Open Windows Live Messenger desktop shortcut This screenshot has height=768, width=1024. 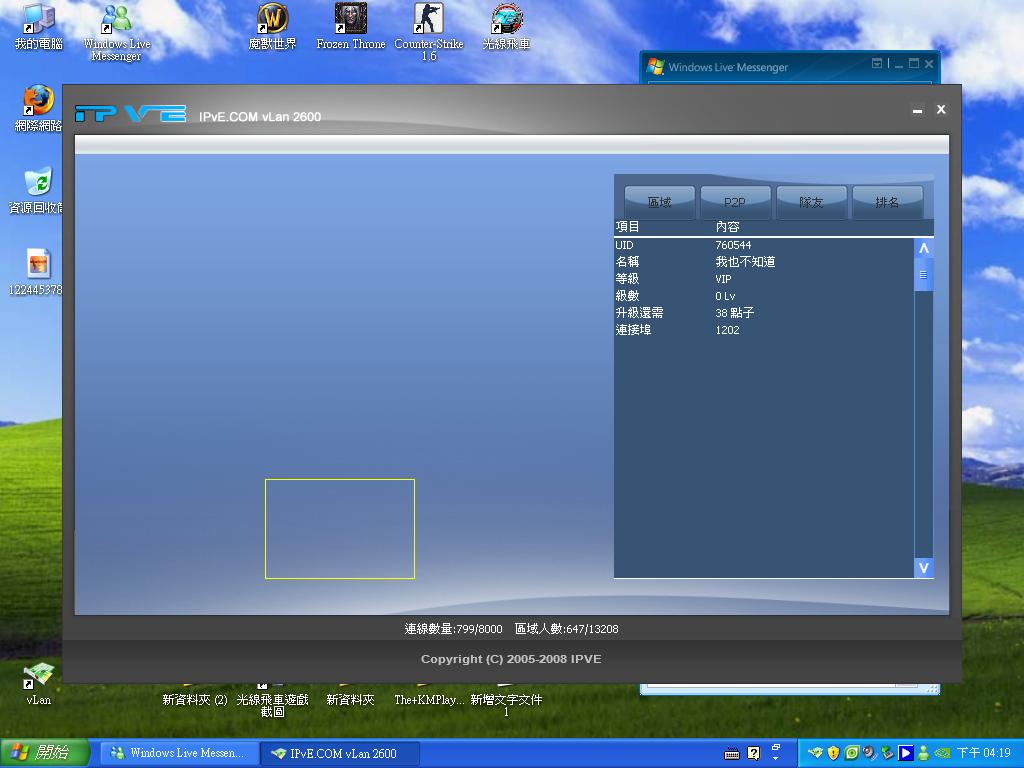tap(116, 32)
